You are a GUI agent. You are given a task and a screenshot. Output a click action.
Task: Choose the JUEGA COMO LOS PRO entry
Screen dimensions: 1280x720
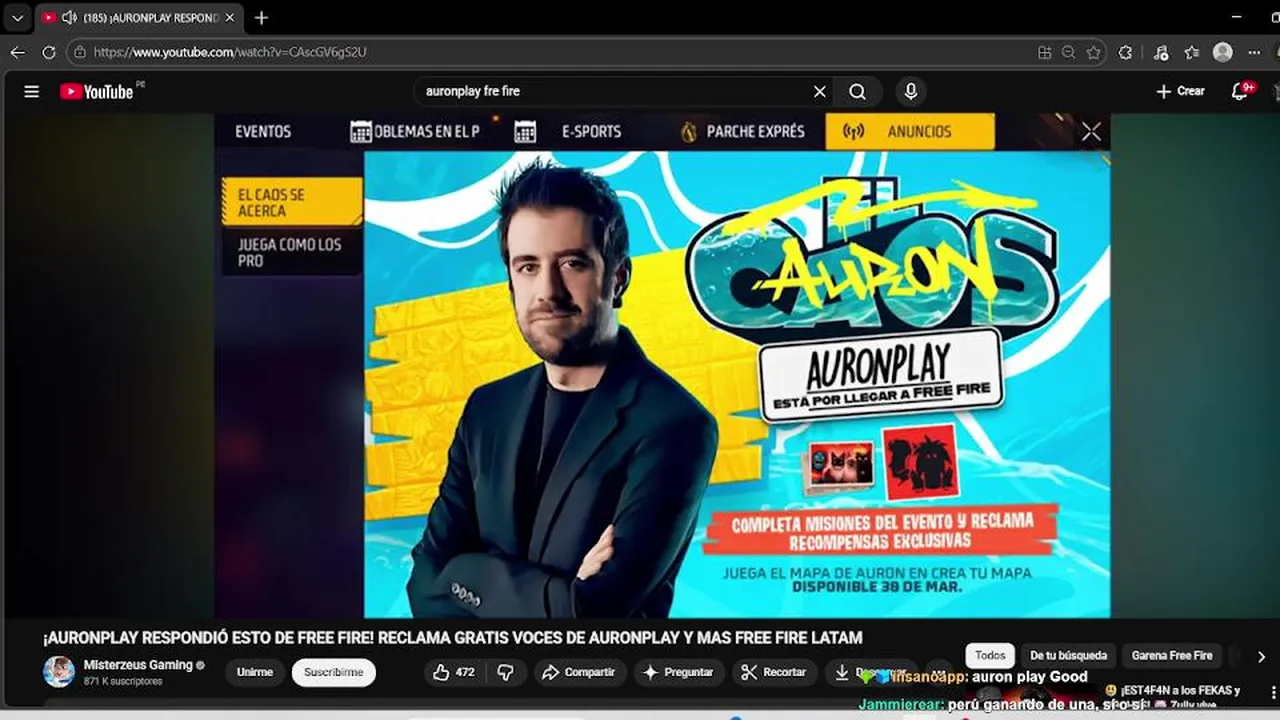pyautogui.click(x=292, y=252)
